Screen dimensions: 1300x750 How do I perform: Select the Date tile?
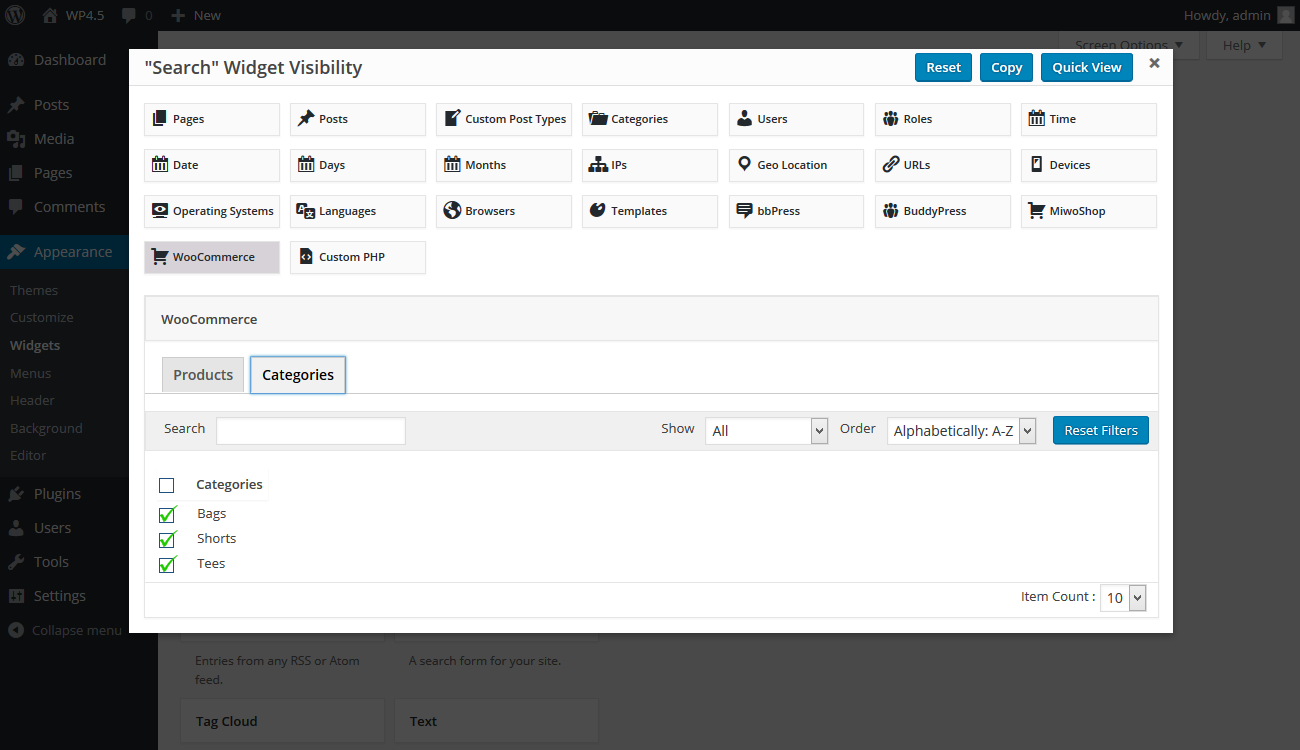(x=212, y=165)
